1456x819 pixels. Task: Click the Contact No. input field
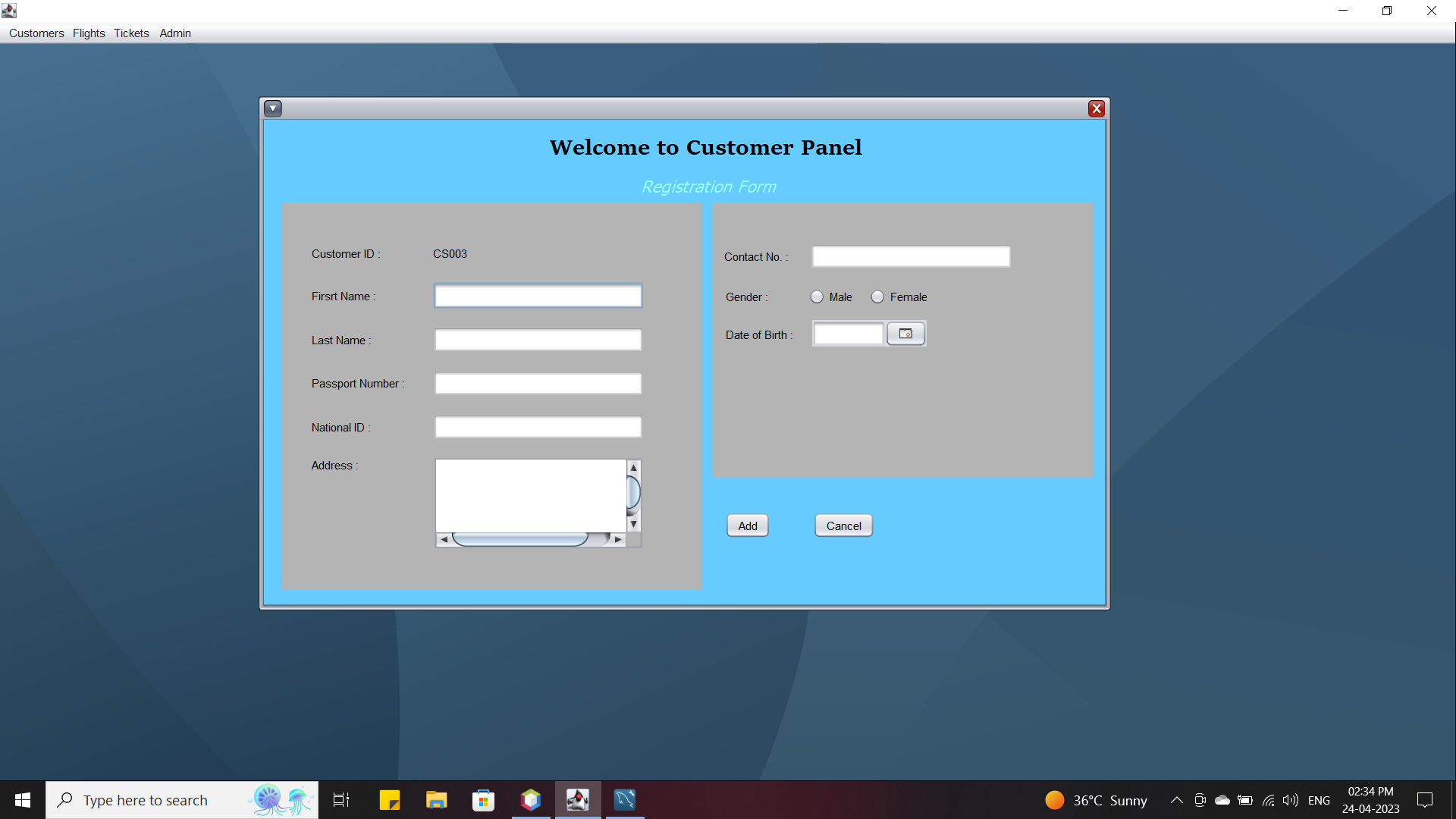click(911, 256)
